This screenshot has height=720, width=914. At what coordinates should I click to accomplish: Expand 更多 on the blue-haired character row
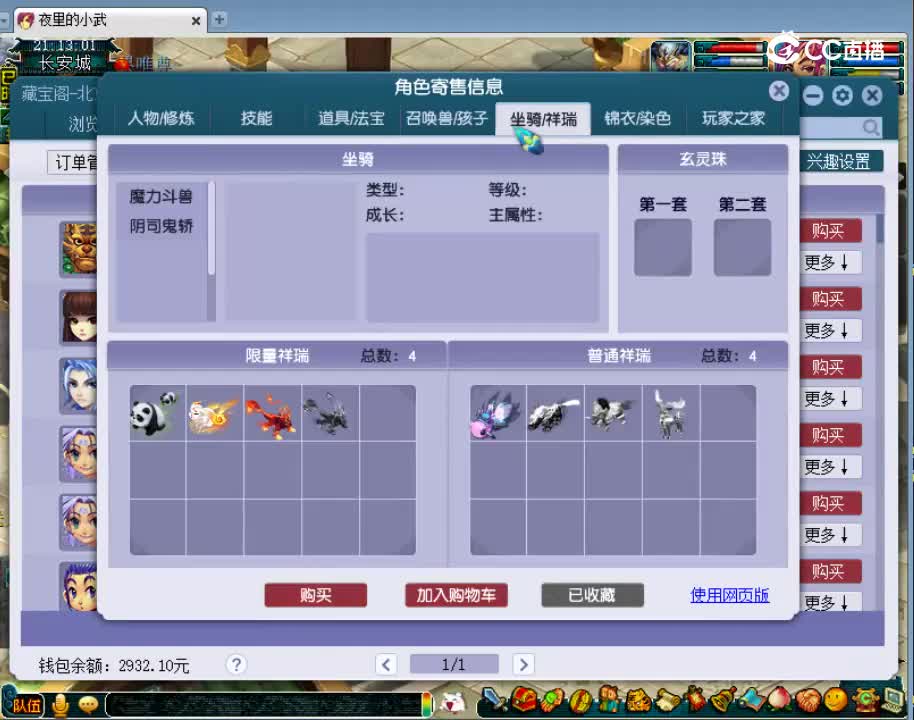830,399
